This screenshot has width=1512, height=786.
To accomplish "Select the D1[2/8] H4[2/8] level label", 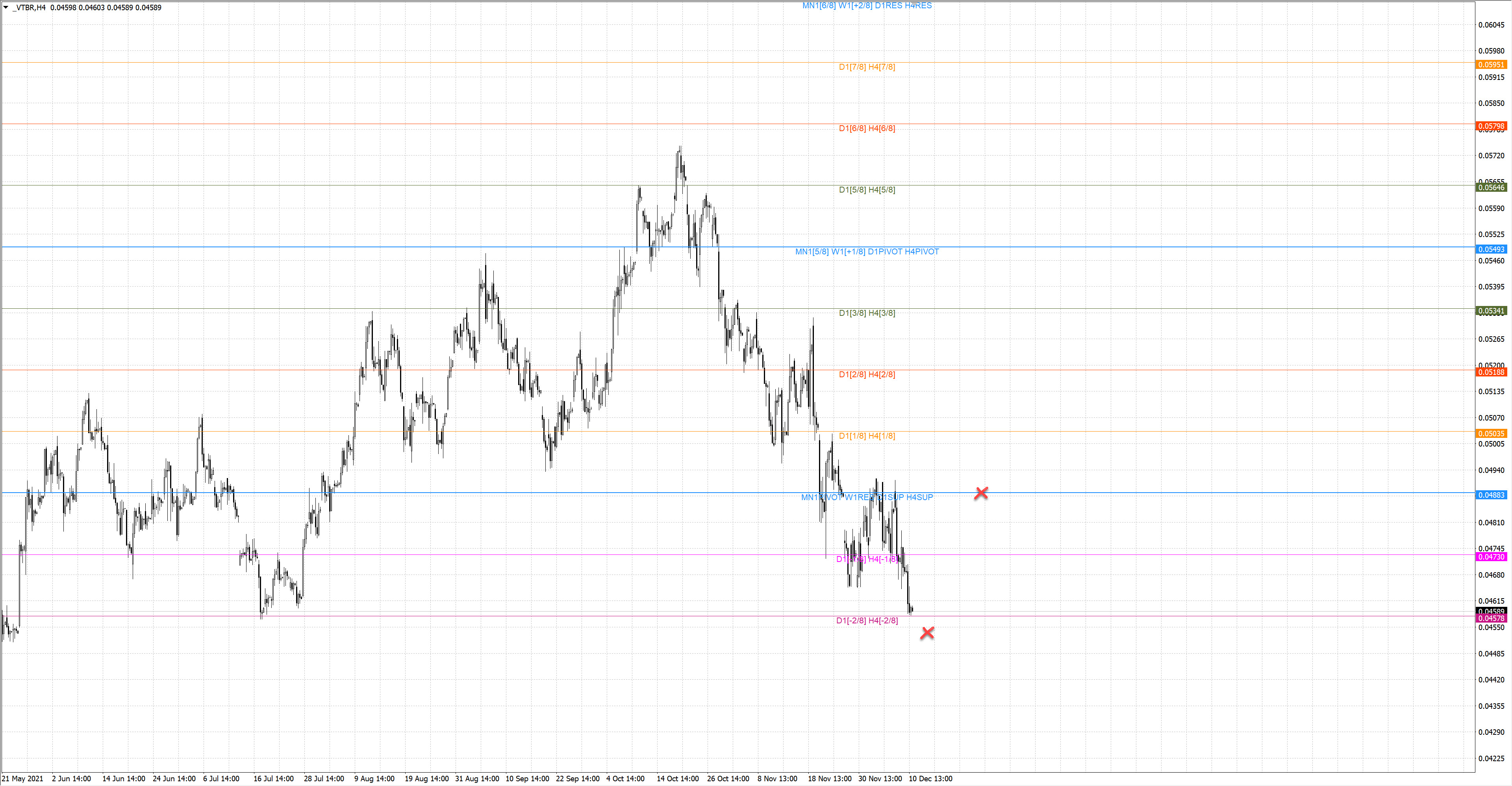I will pos(867,374).
